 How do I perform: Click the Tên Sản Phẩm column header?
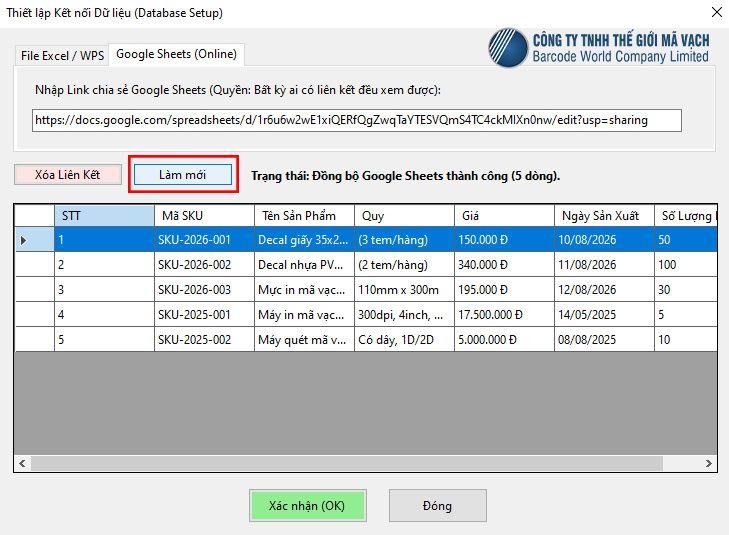(304, 216)
